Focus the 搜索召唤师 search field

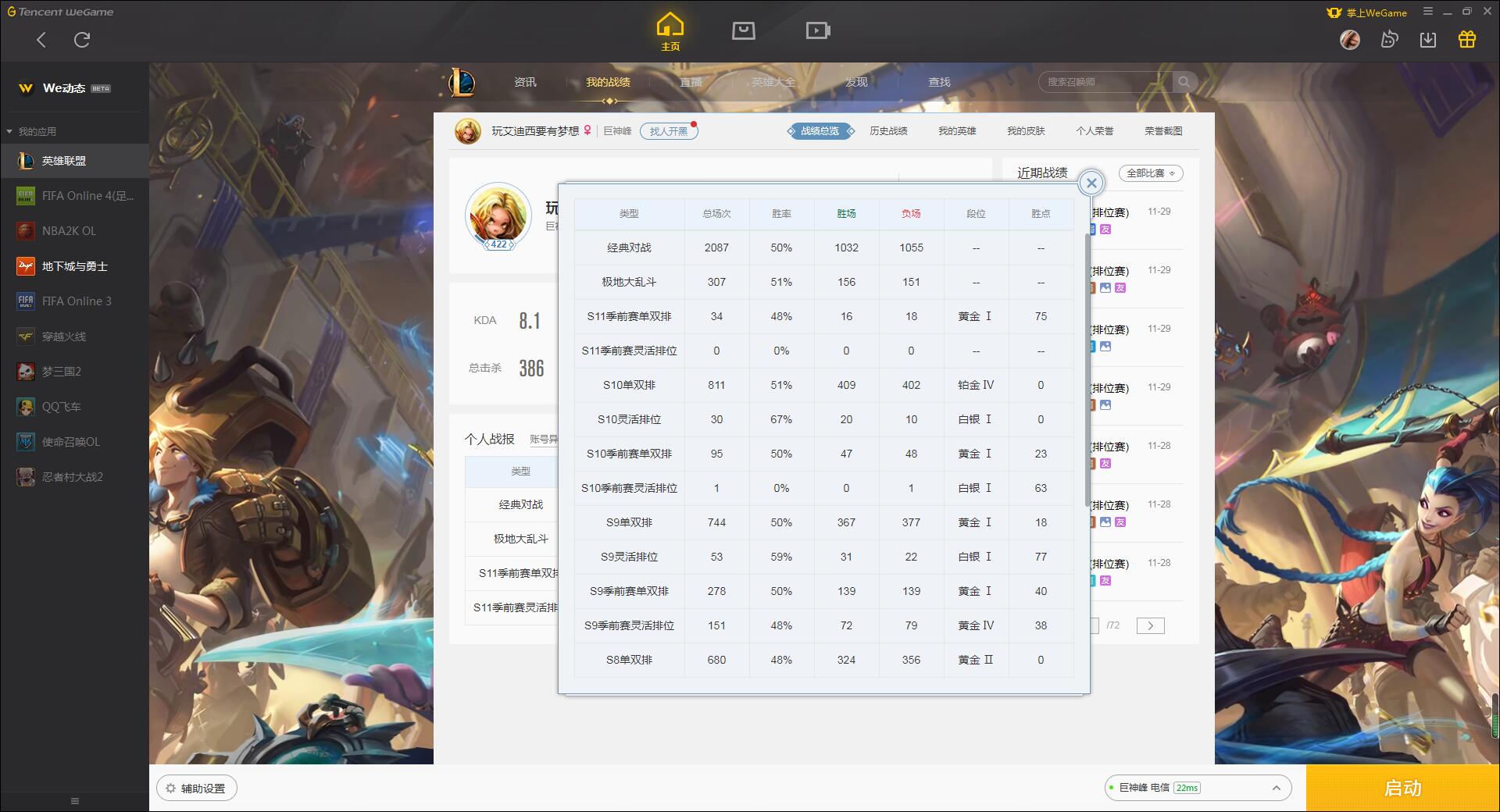click(x=1105, y=82)
